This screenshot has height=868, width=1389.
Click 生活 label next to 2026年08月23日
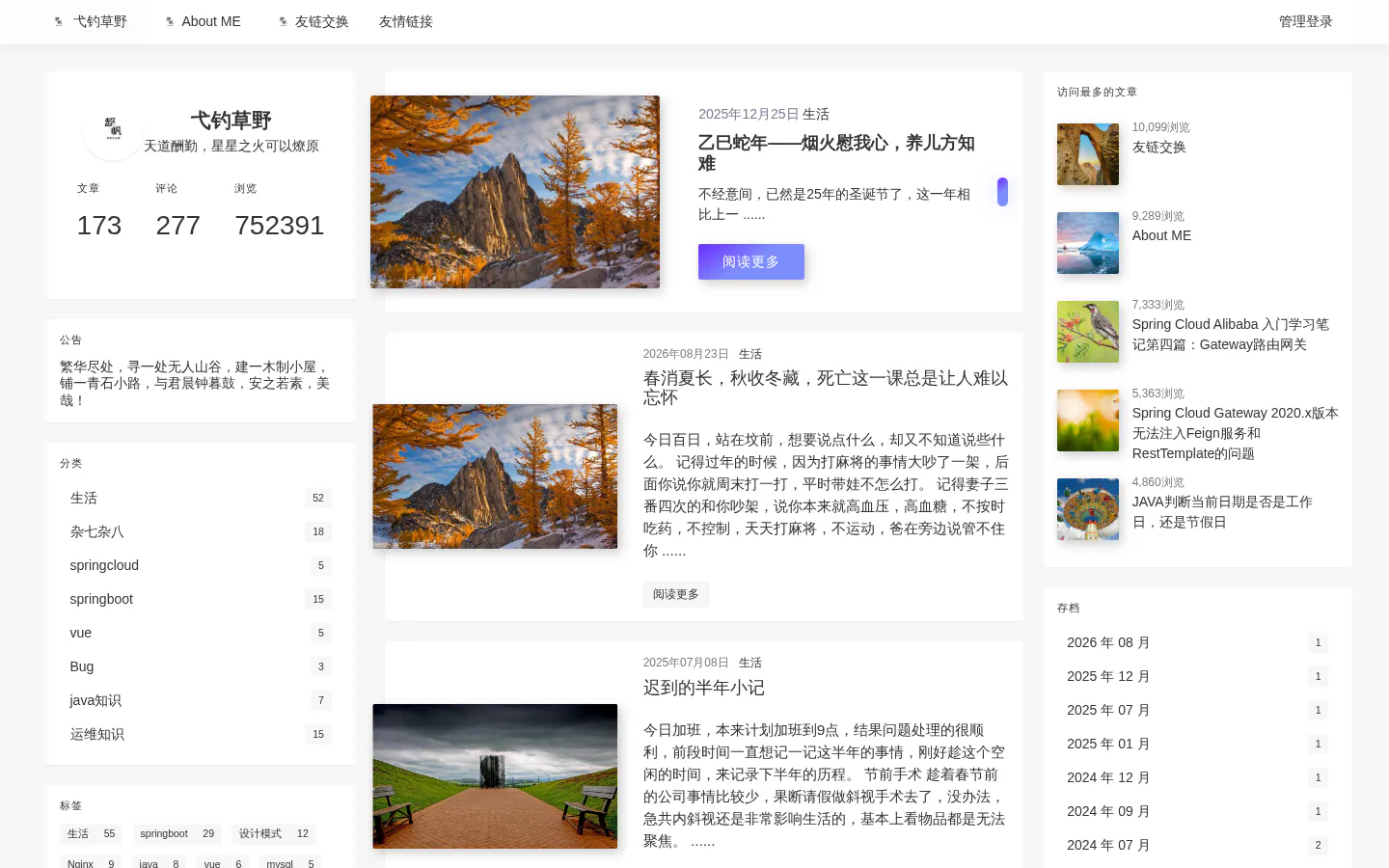pos(750,354)
